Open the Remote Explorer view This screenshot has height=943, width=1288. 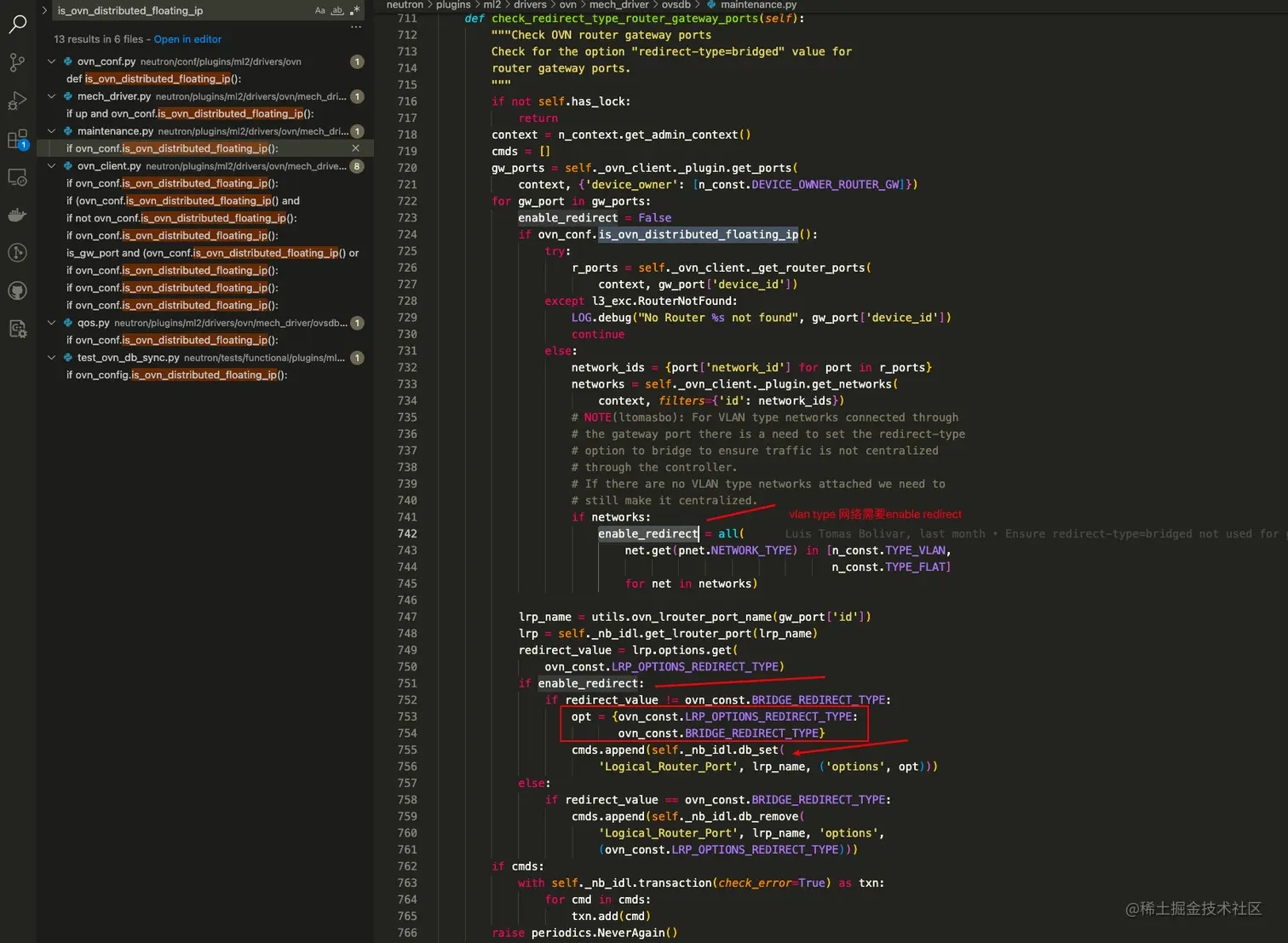point(17,177)
